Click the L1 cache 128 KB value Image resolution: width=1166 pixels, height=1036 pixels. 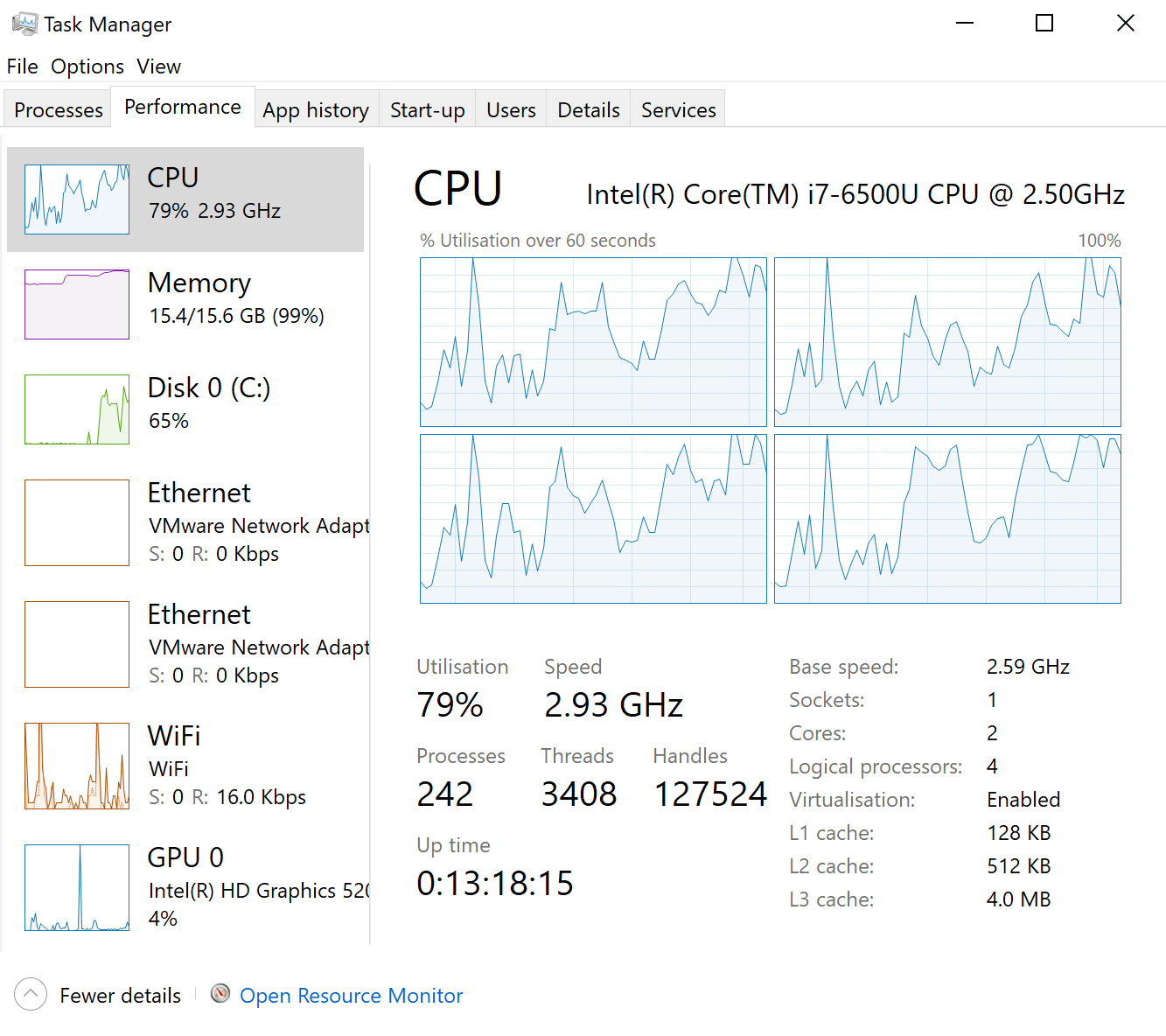(1018, 833)
